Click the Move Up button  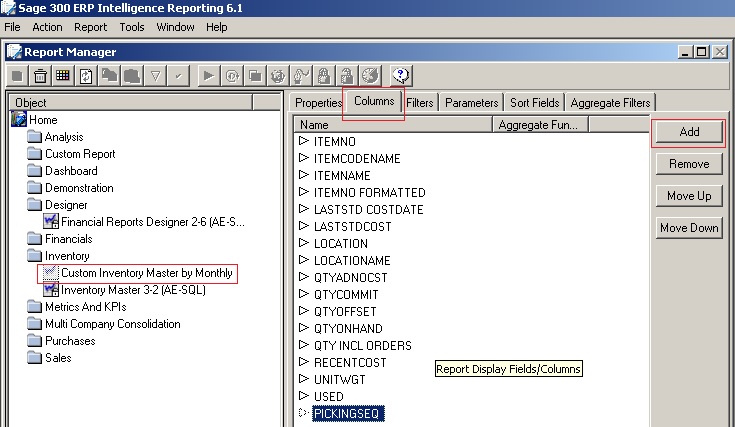point(689,196)
